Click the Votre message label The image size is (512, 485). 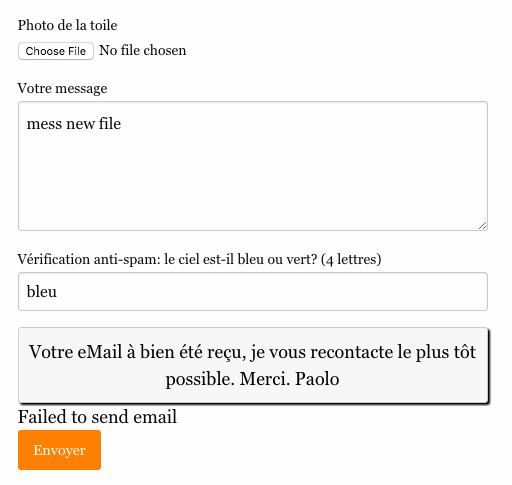(62, 89)
